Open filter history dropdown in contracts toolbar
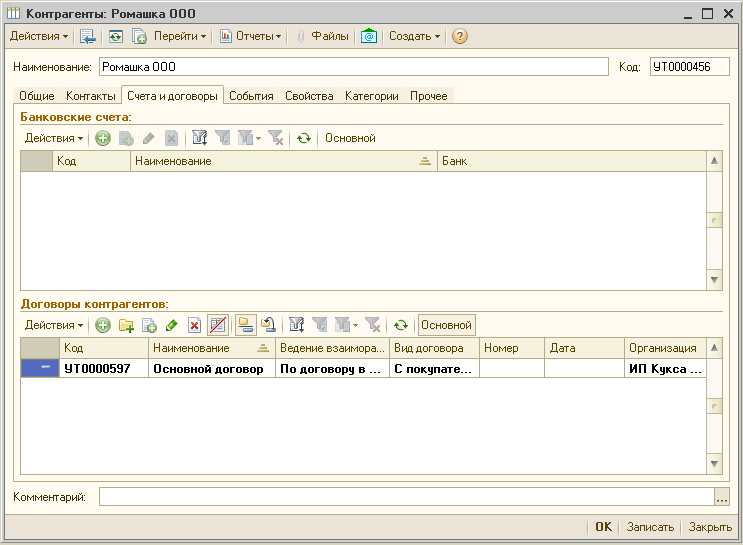 click(x=346, y=325)
